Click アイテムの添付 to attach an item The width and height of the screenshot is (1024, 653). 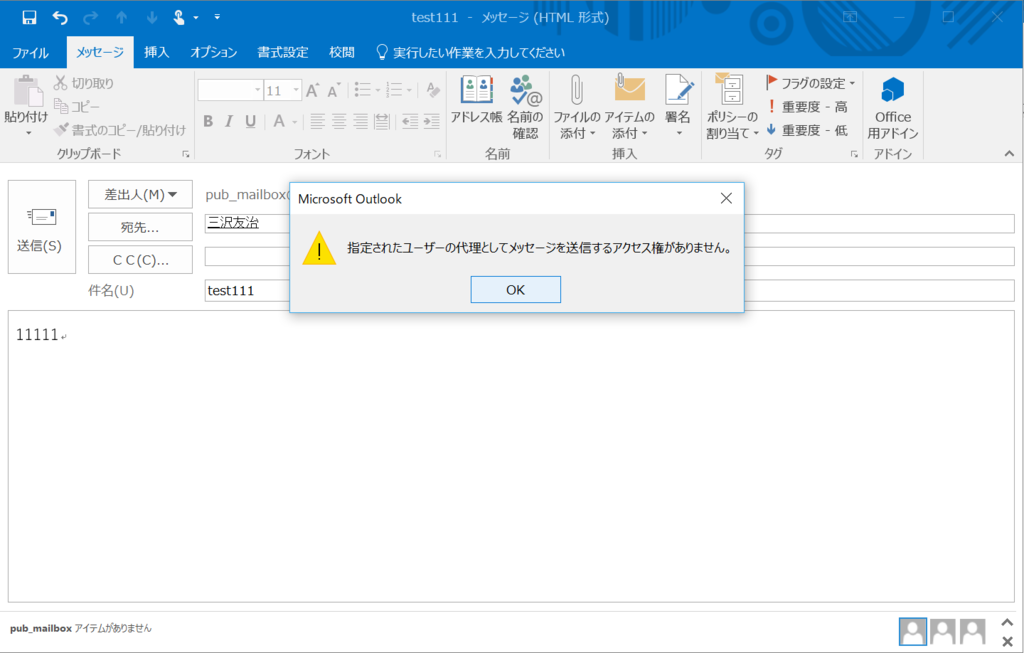point(629,105)
